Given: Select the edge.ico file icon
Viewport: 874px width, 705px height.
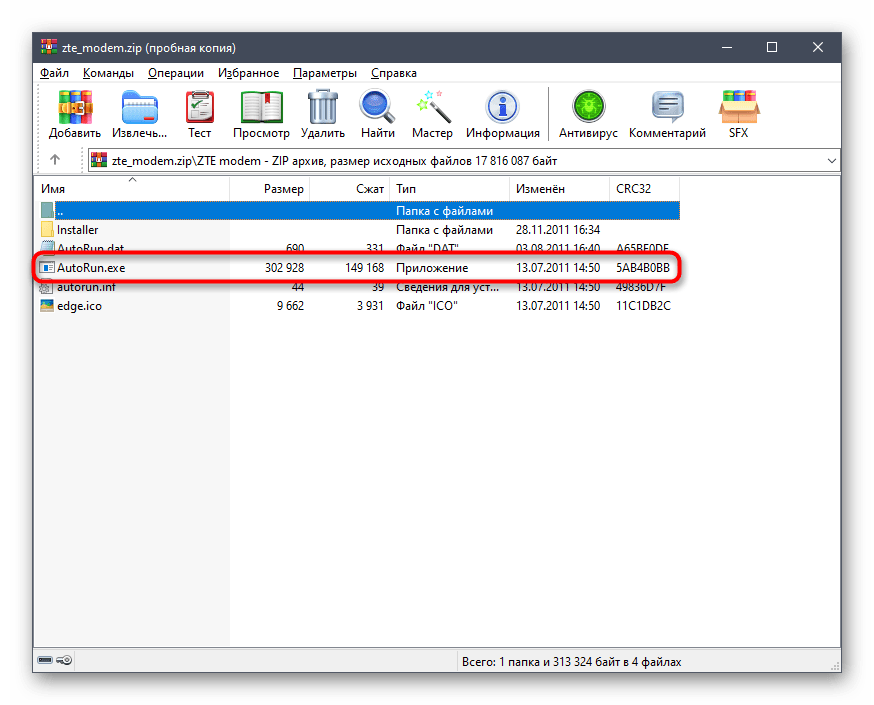Looking at the screenshot, I should point(47,305).
